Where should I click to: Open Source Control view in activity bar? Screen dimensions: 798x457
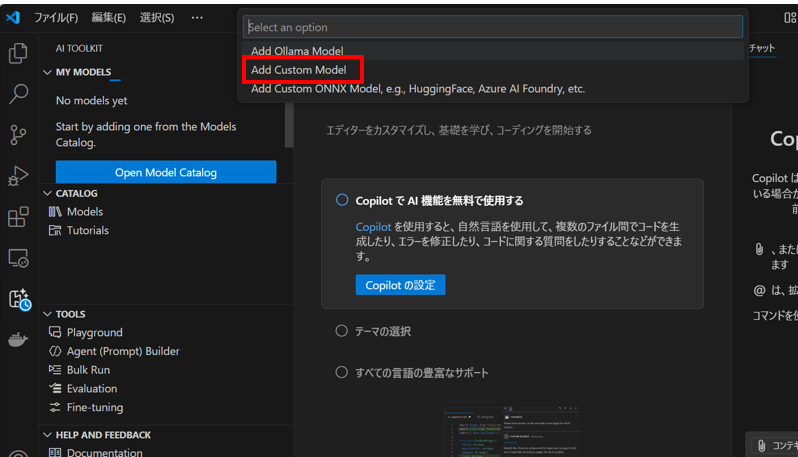[x=18, y=135]
